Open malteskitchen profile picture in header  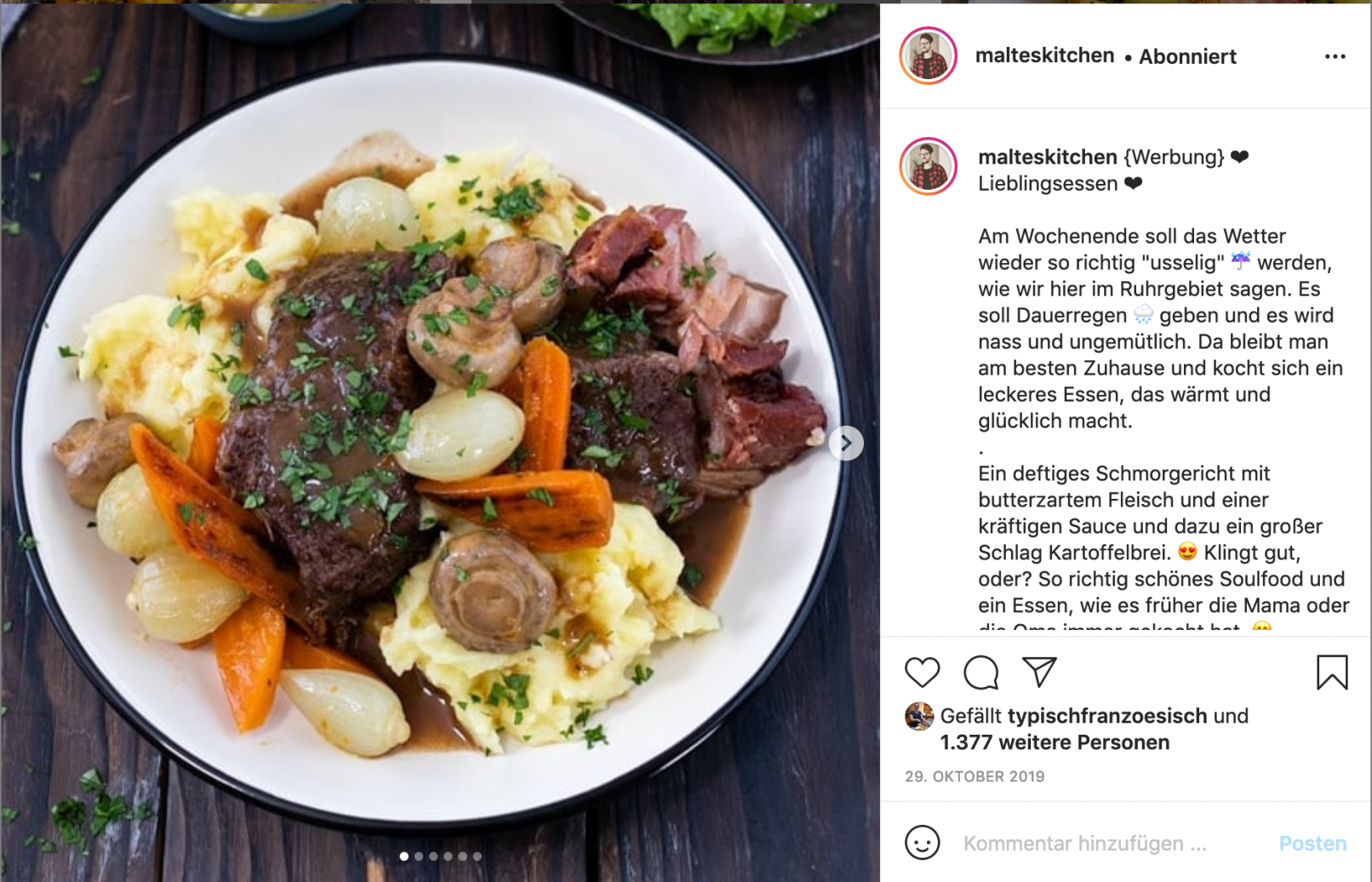pos(929,56)
